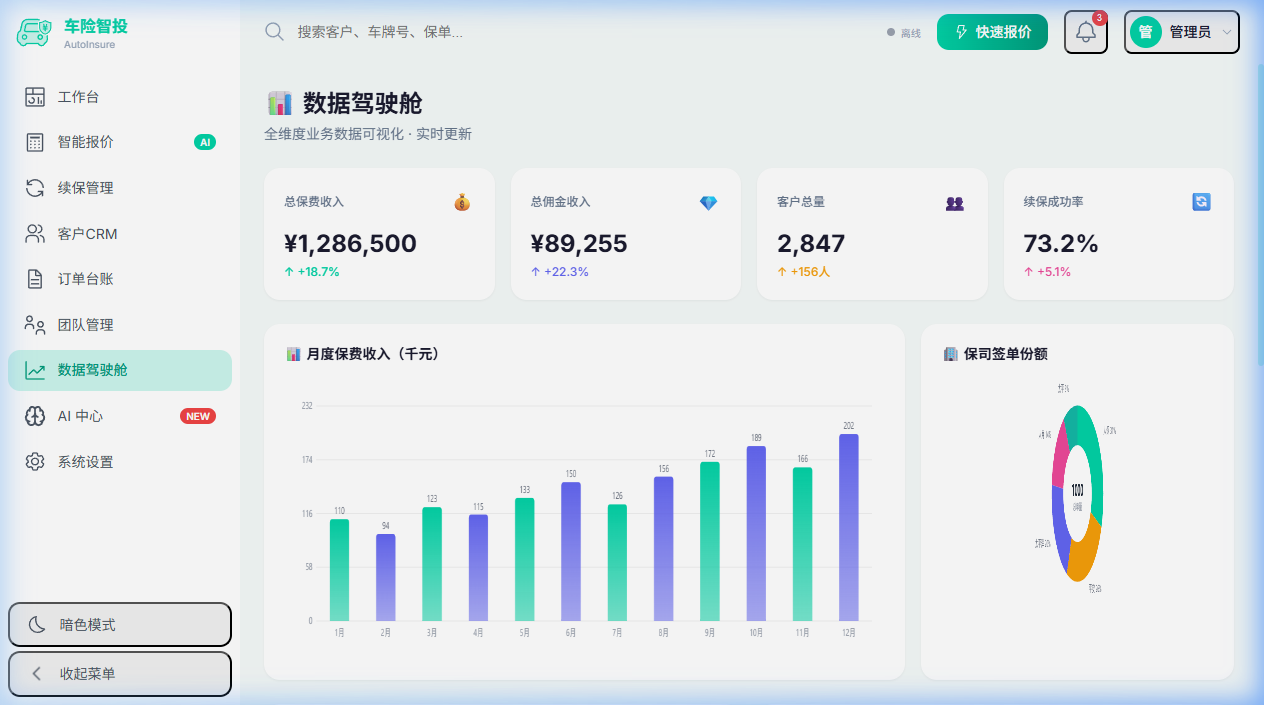Collapse the sidebar via 收起菜单
The width and height of the screenshot is (1264, 705).
coord(119,674)
